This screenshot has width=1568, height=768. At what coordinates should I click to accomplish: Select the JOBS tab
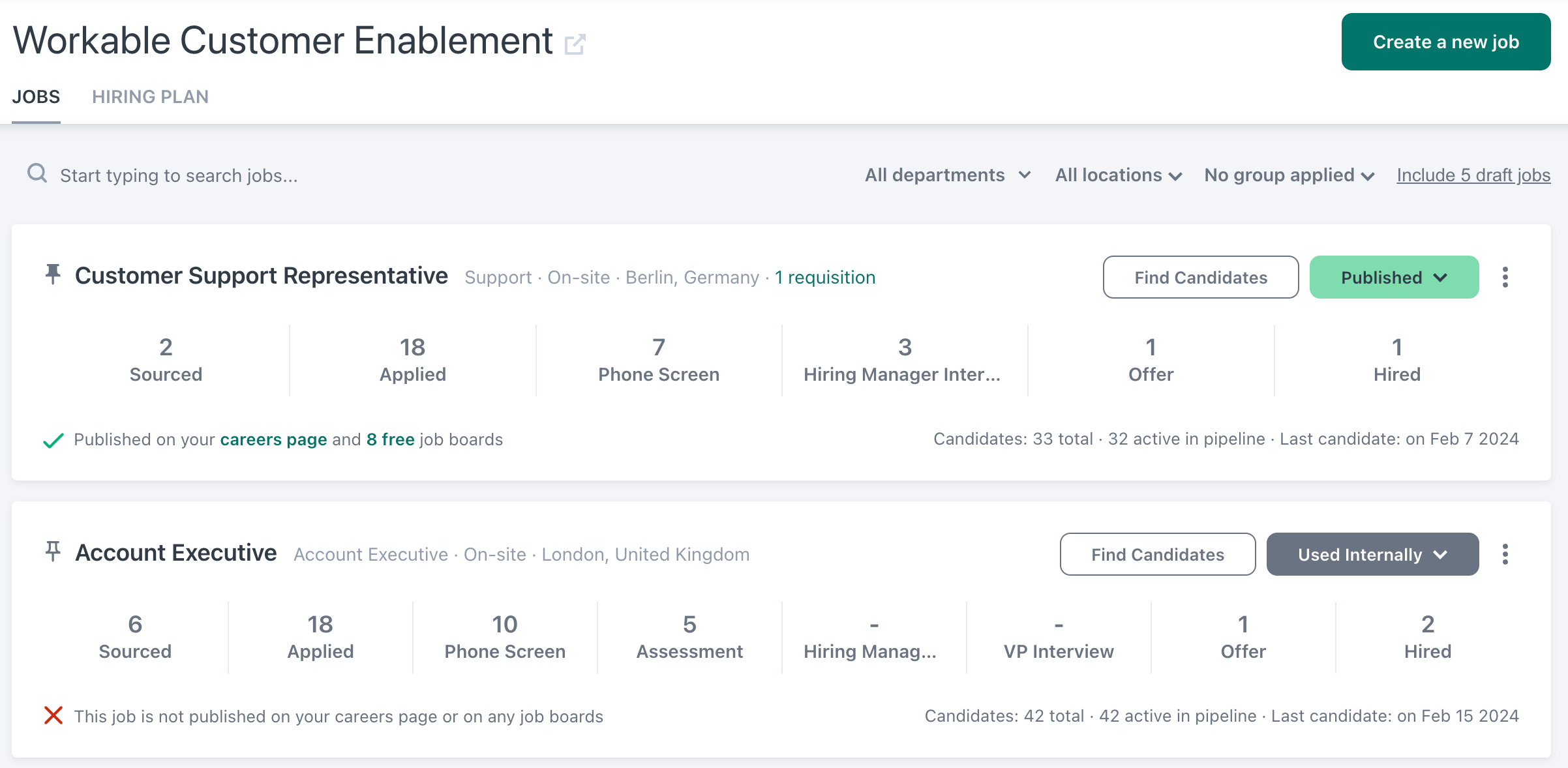pos(37,96)
